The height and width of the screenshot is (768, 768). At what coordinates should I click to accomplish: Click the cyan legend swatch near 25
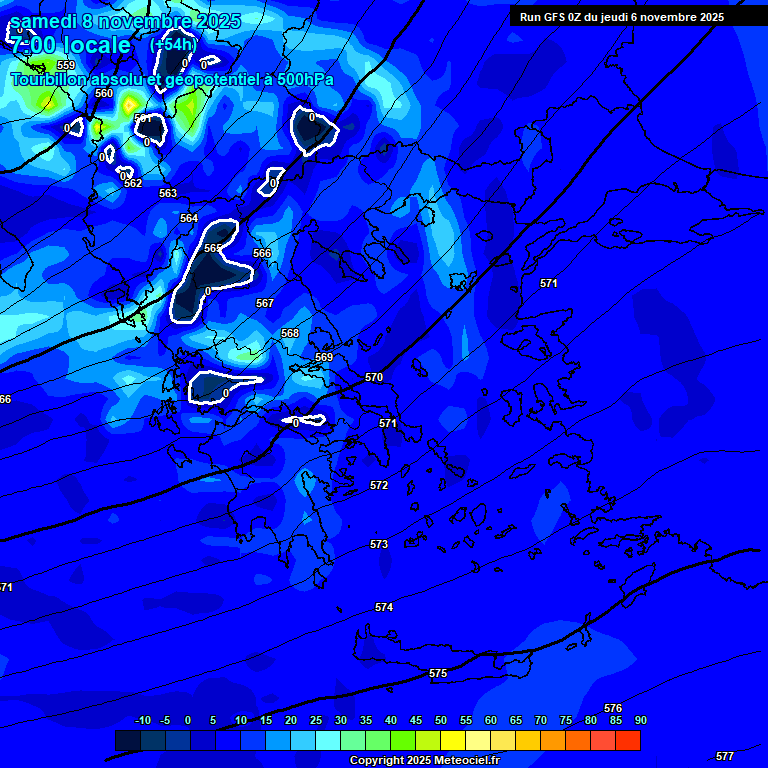(x=328, y=741)
